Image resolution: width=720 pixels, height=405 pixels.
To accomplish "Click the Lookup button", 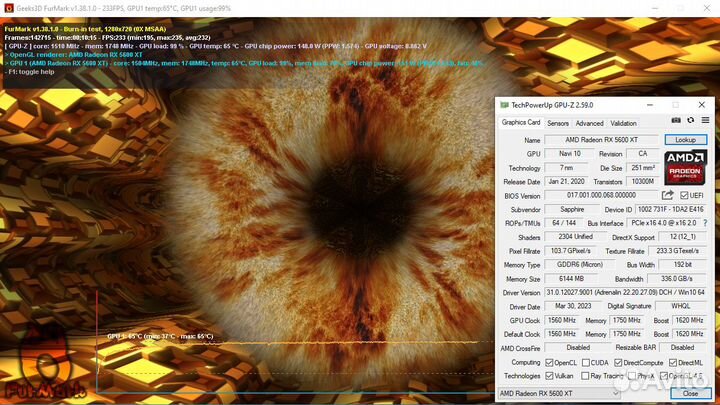I will 685,140.
